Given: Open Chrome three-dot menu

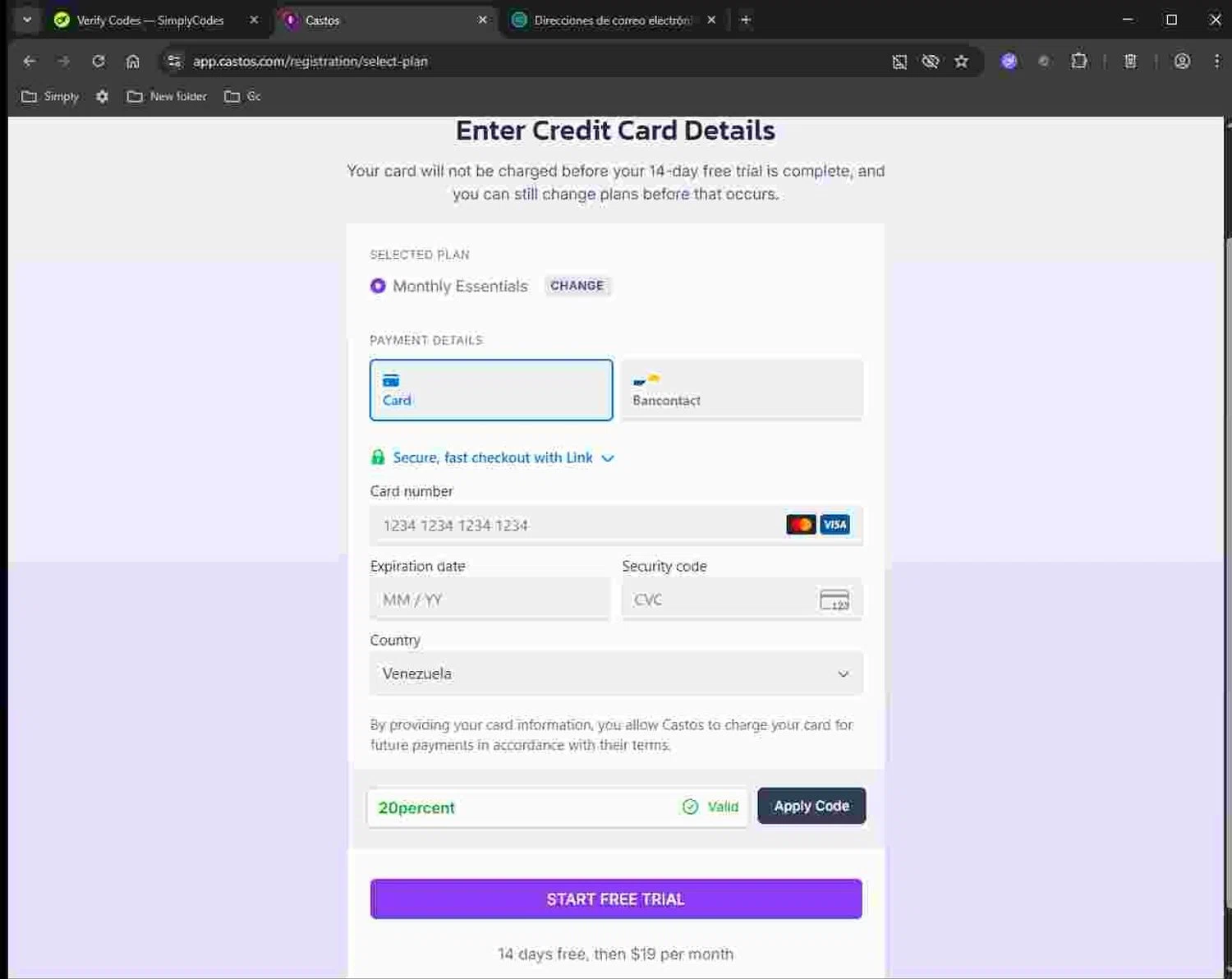Looking at the screenshot, I should click(x=1216, y=62).
